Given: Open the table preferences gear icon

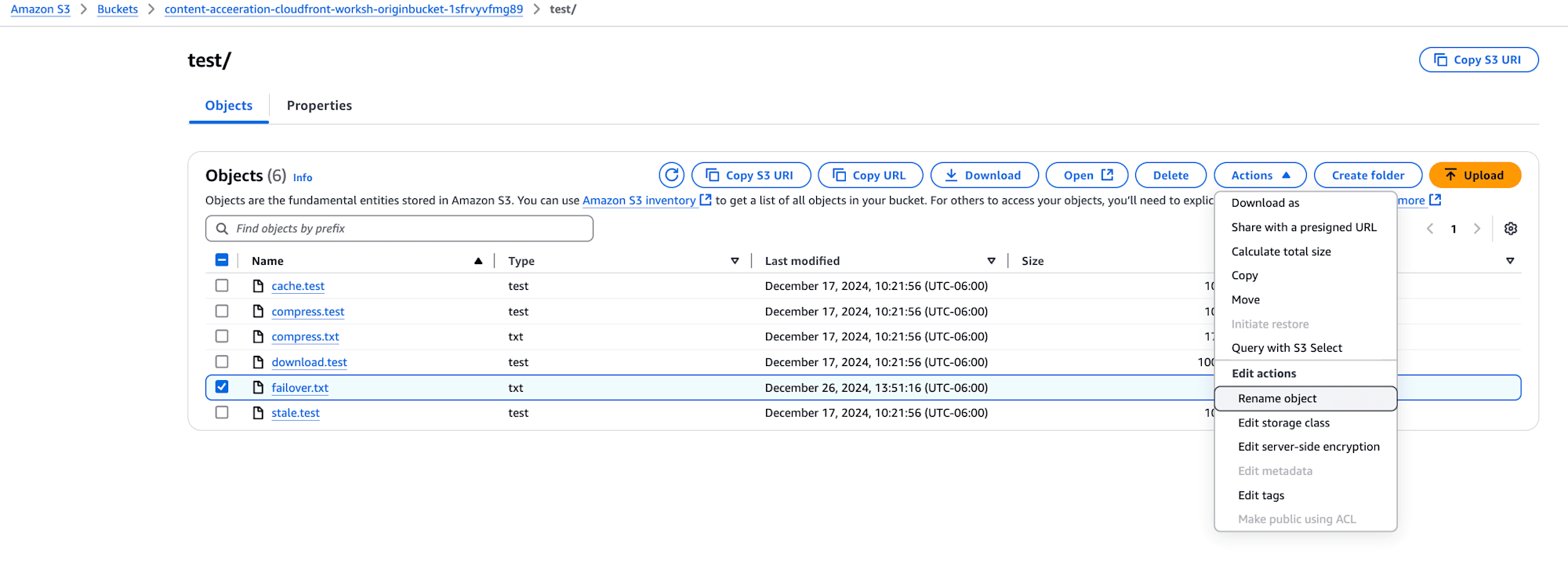Looking at the screenshot, I should coord(1511,229).
